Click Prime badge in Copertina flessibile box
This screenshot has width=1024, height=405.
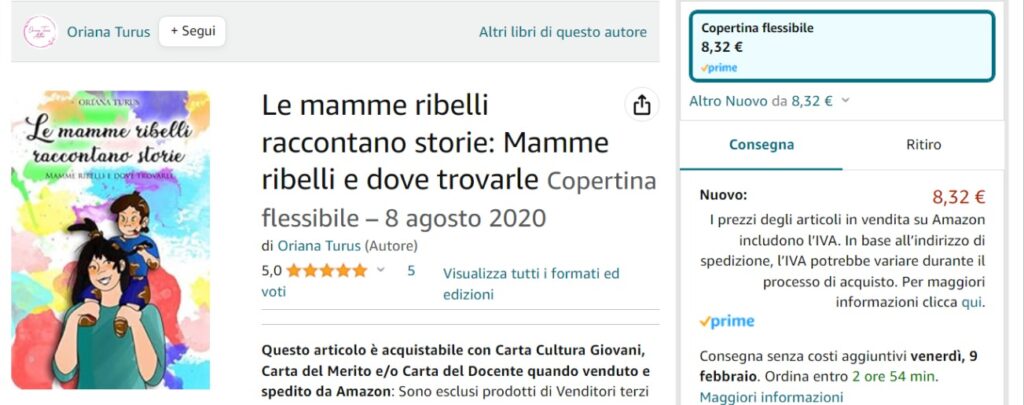pyautogui.click(x=719, y=67)
